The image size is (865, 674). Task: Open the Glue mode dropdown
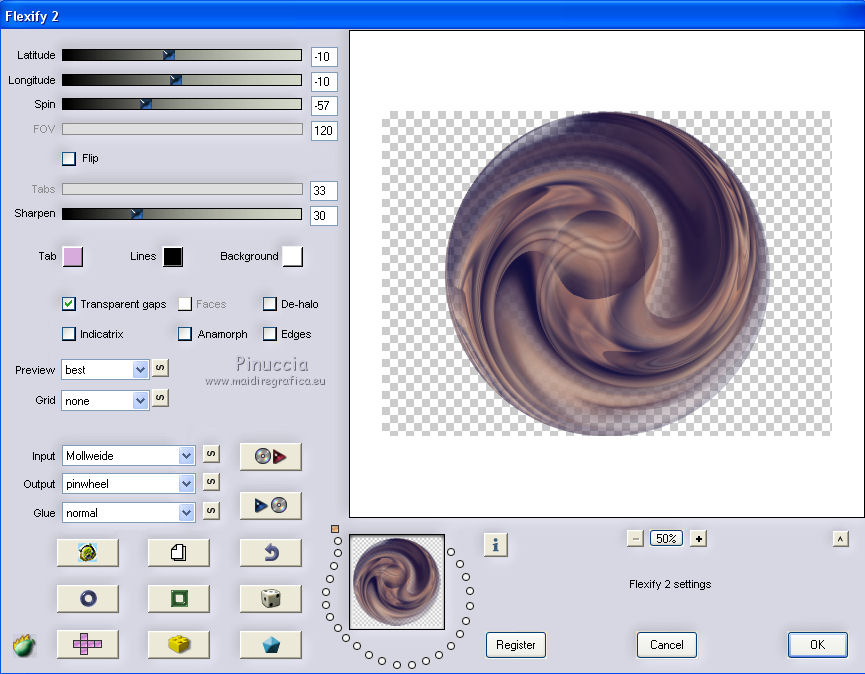[x=129, y=513]
